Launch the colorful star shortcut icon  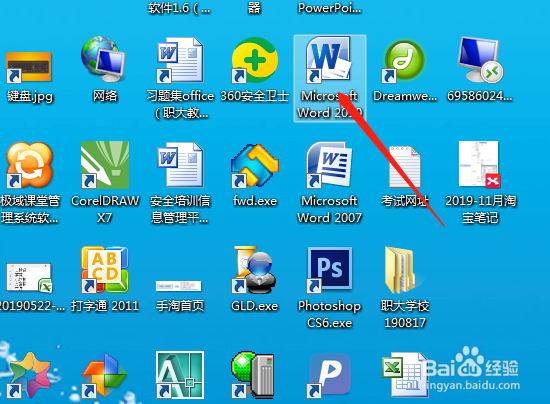tap(29, 375)
